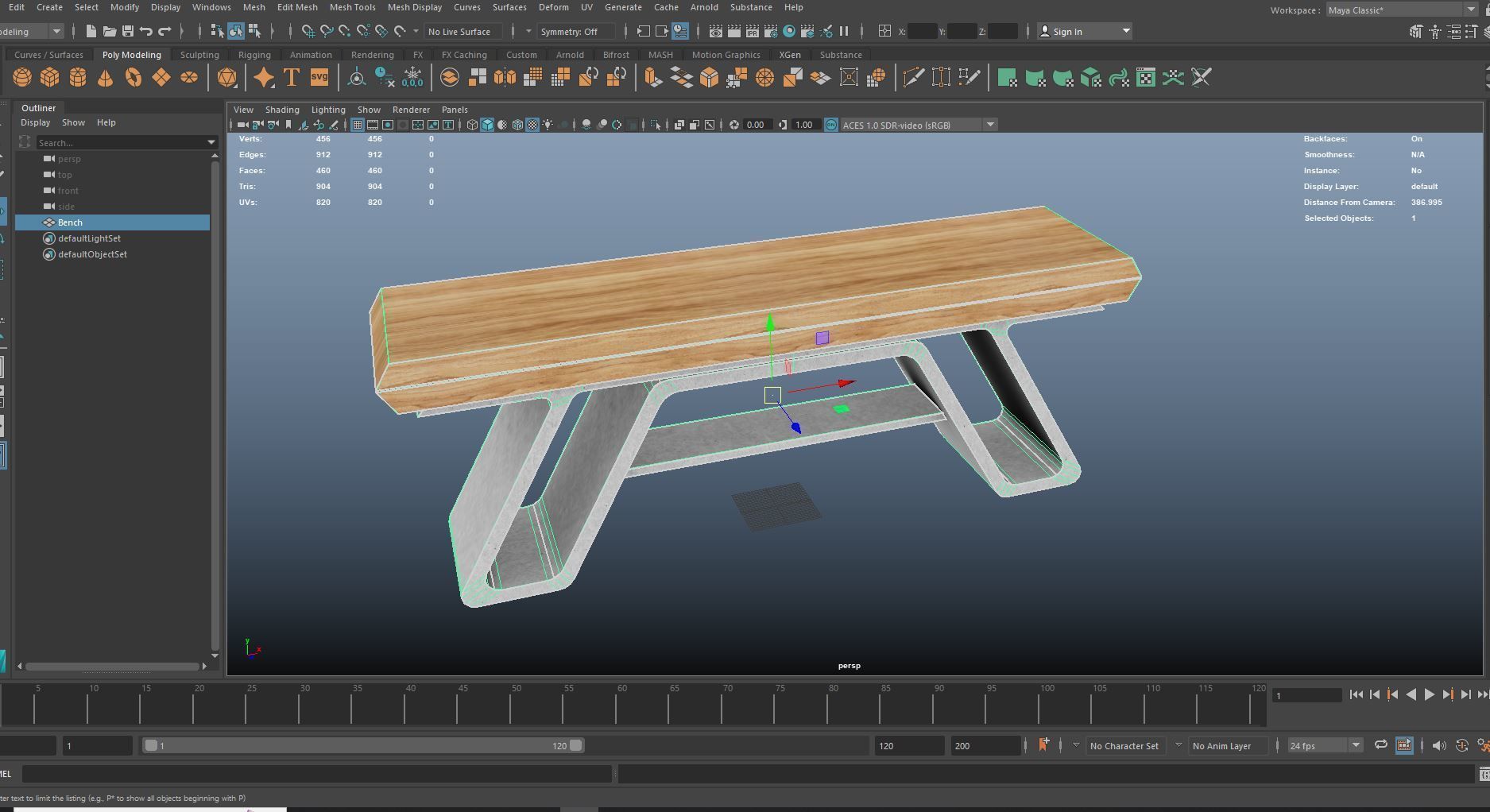The width and height of the screenshot is (1490, 812).
Task: Click the Center Pivot shelf icon
Action: [x=357, y=78]
